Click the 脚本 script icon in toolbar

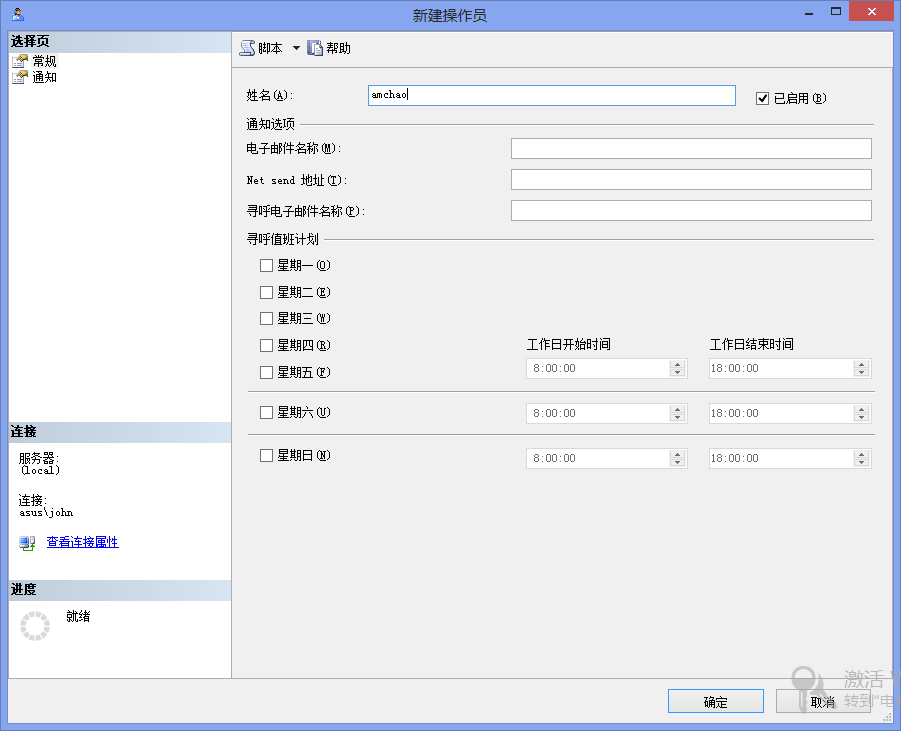tap(247, 48)
